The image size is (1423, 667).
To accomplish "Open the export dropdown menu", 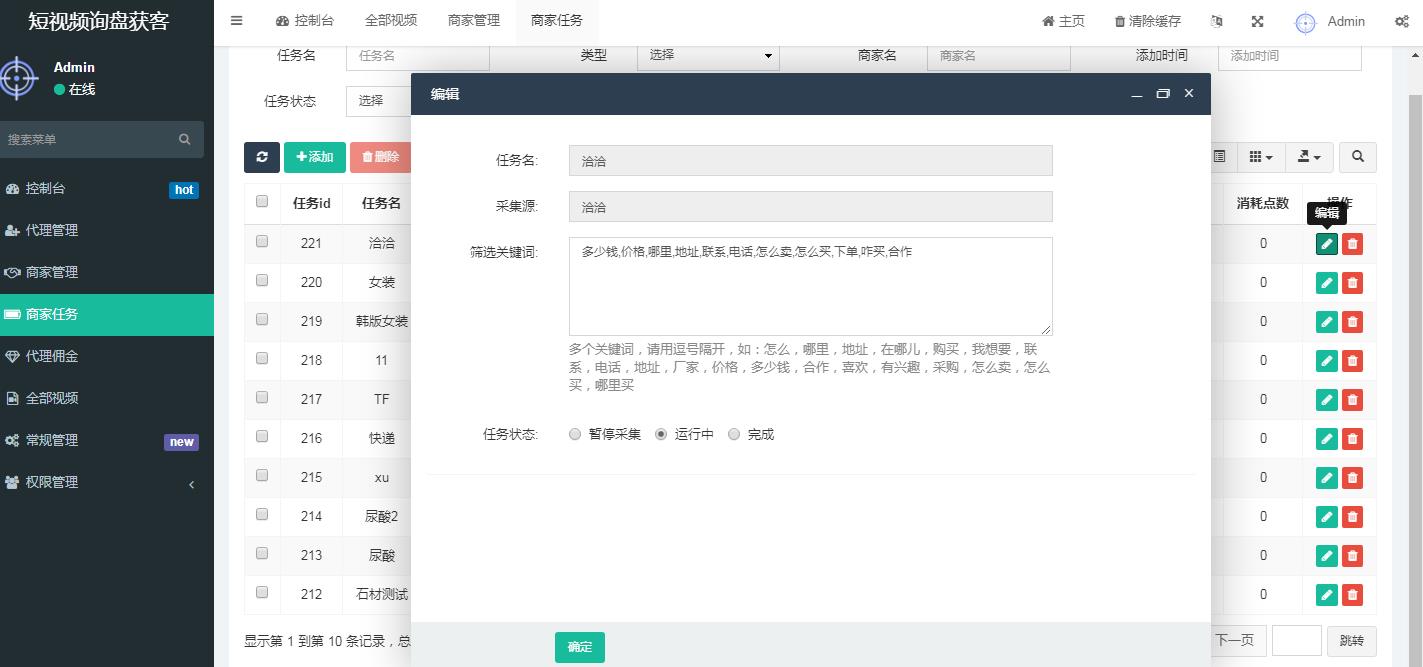I will [x=1308, y=157].
